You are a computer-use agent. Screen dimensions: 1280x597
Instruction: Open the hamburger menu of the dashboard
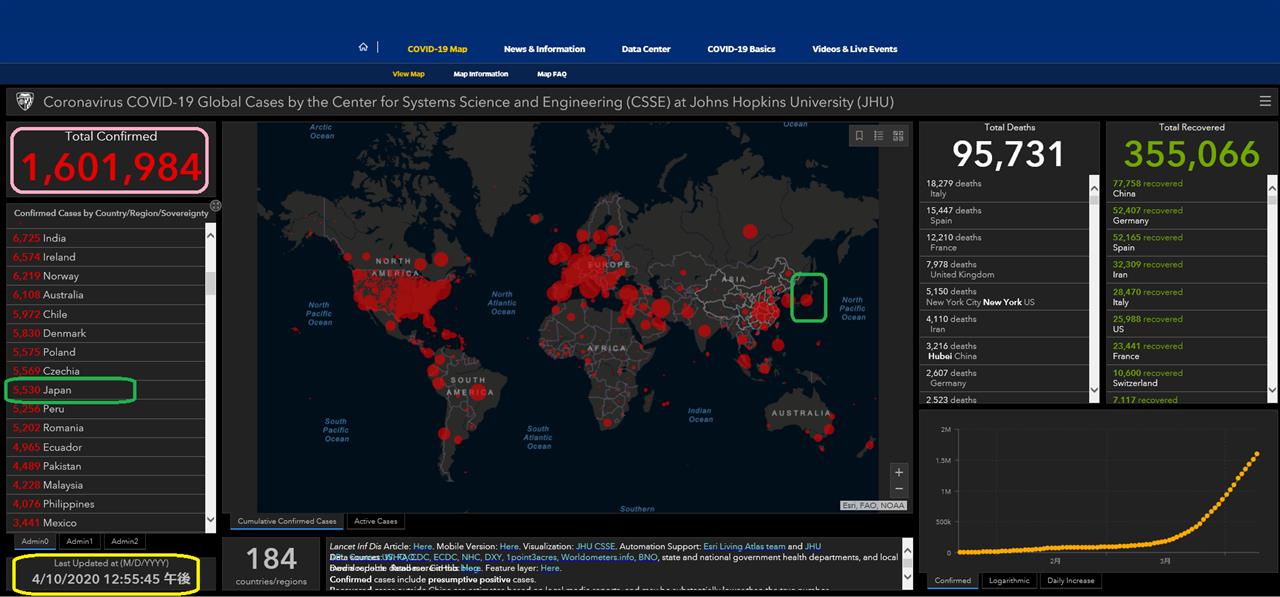tap(1265, 101)
